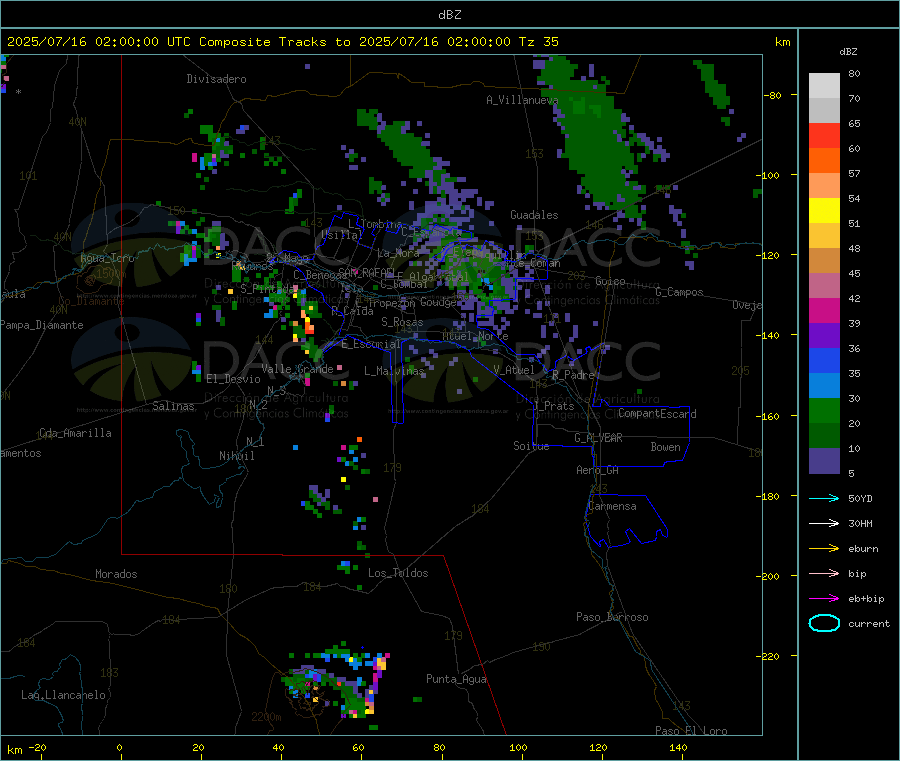Click the cyan 50YD arrow in legend
Viewport: 900px width, 761px height.
824,498
